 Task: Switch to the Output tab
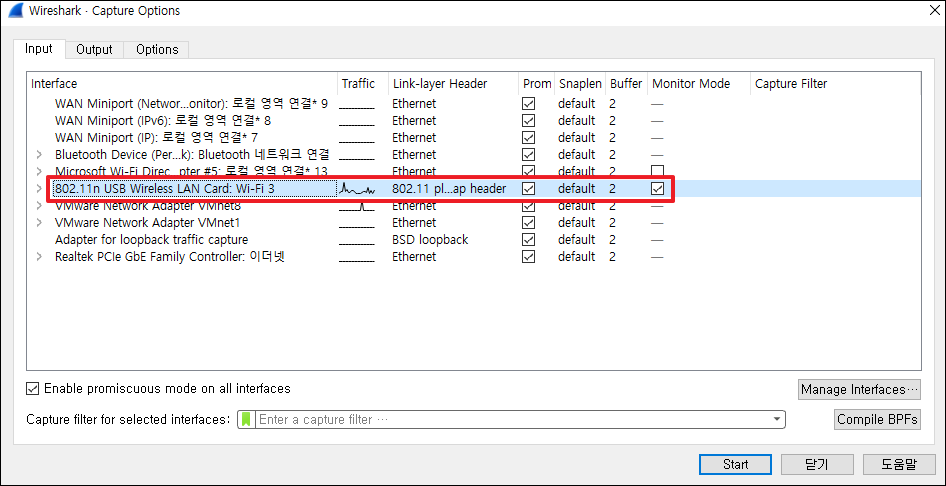point(94,49)
